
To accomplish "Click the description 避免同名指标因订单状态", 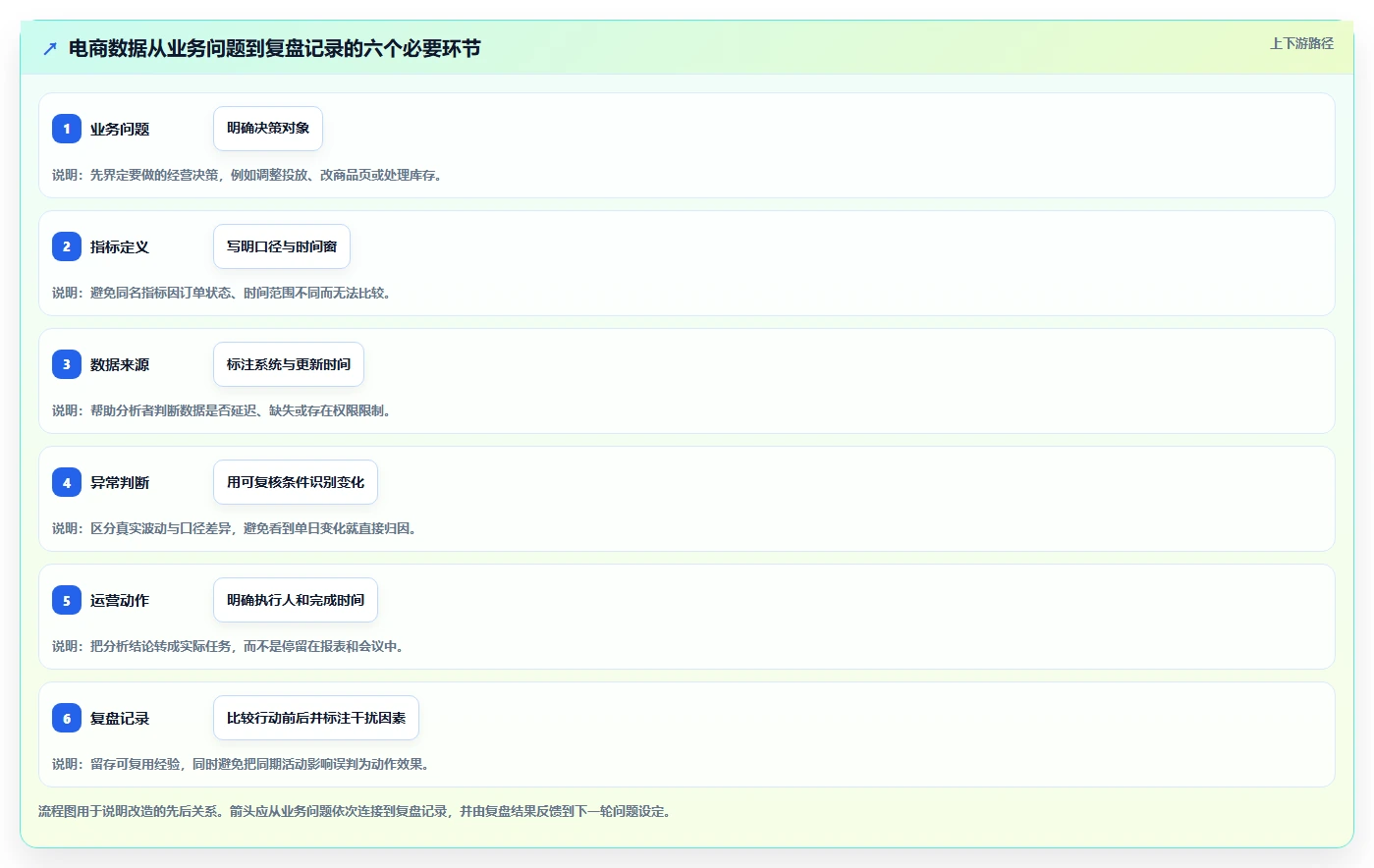I will pyautogui.click(x=224, y=293).
